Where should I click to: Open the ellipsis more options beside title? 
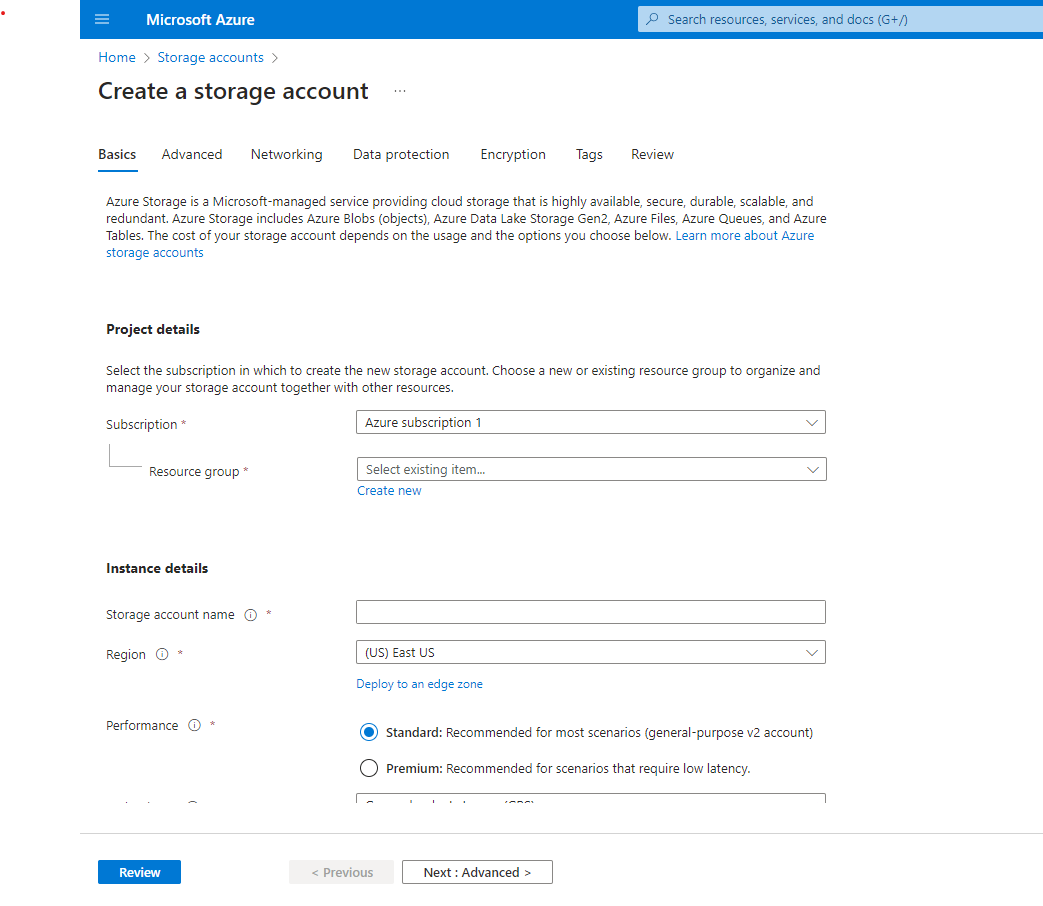400,91
